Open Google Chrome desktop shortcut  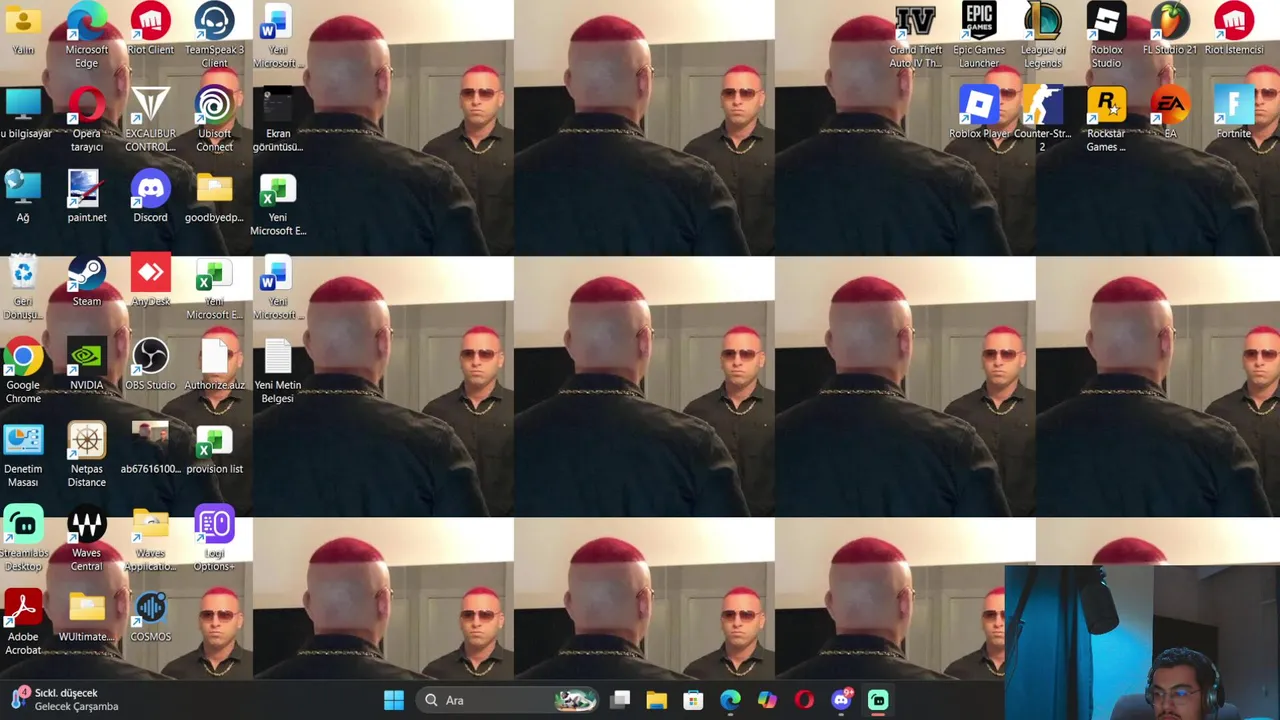point(23,371)
